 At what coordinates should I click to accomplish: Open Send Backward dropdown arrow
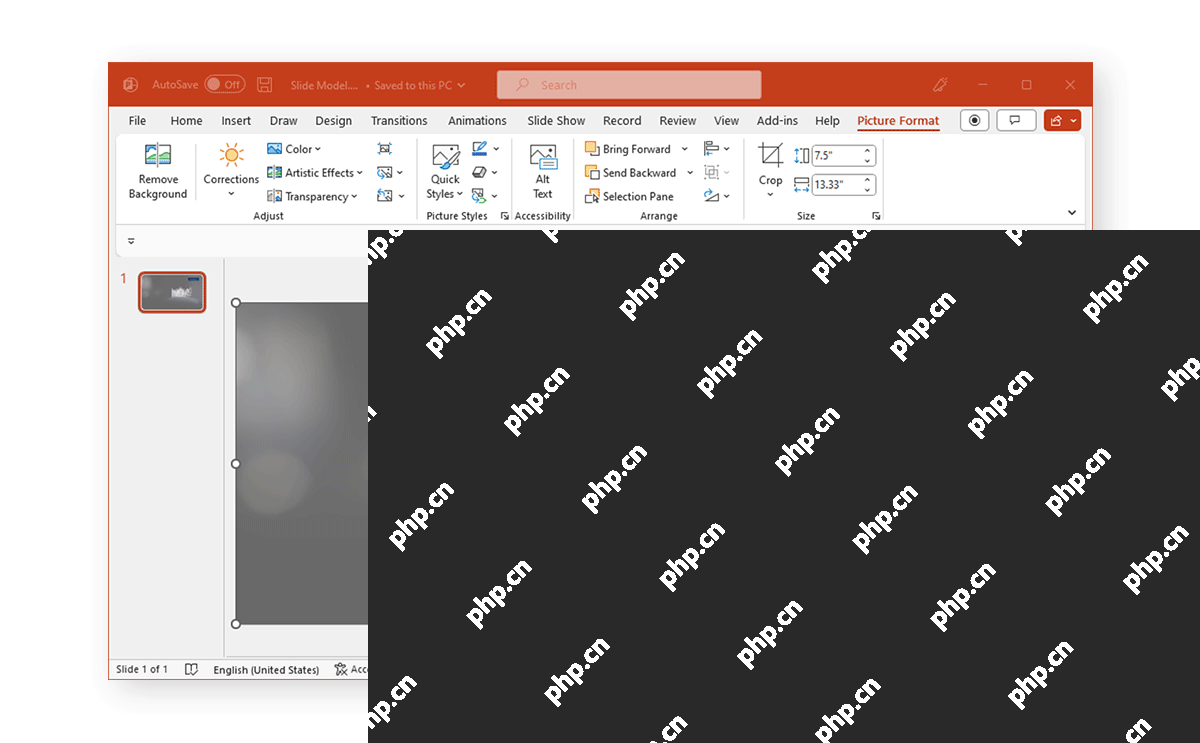click(690, 173)
